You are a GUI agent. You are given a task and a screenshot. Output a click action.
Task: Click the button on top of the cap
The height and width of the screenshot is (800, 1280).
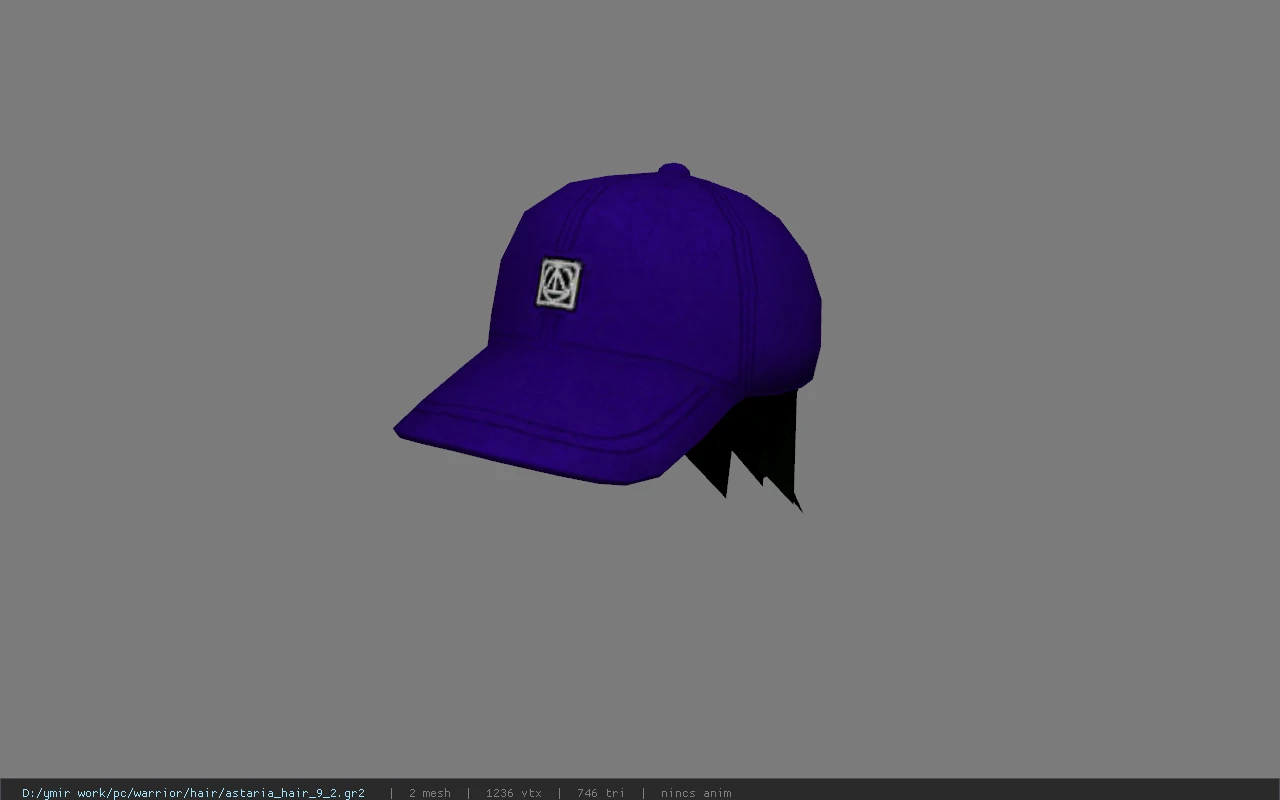pyautogui.click(x=674, y=172)
